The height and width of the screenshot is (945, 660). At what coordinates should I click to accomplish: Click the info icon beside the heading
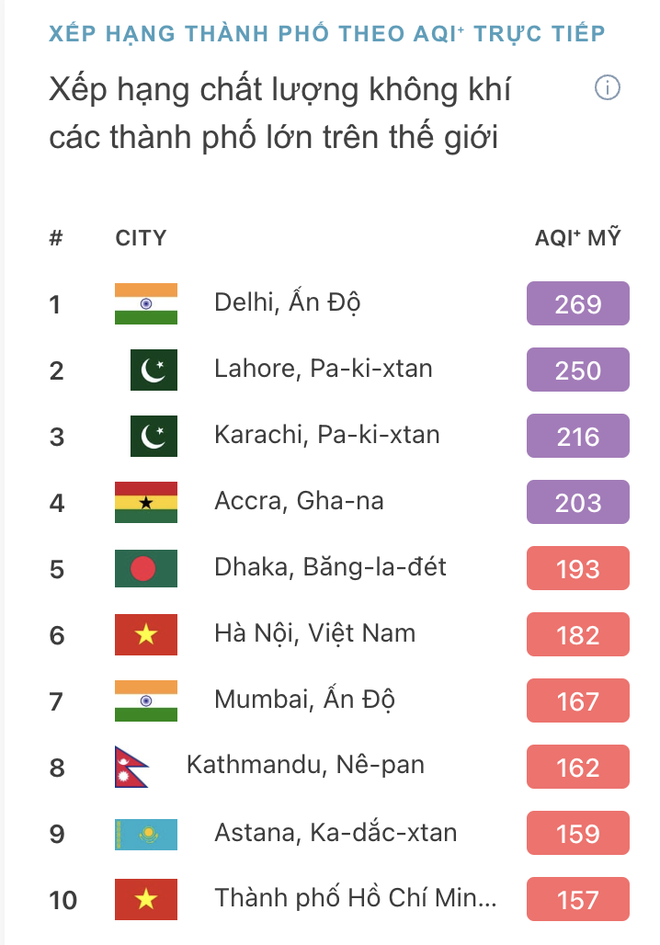click(x=607, y=88)
